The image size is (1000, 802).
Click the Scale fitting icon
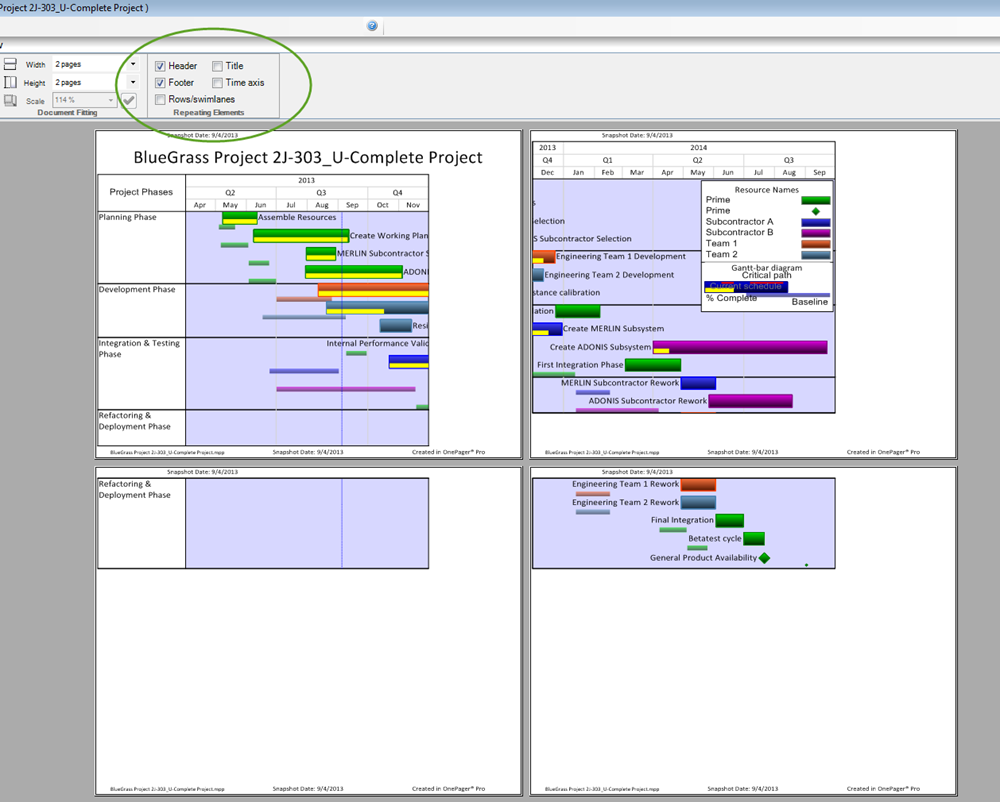pyautogui.click(x=10, y=100)
